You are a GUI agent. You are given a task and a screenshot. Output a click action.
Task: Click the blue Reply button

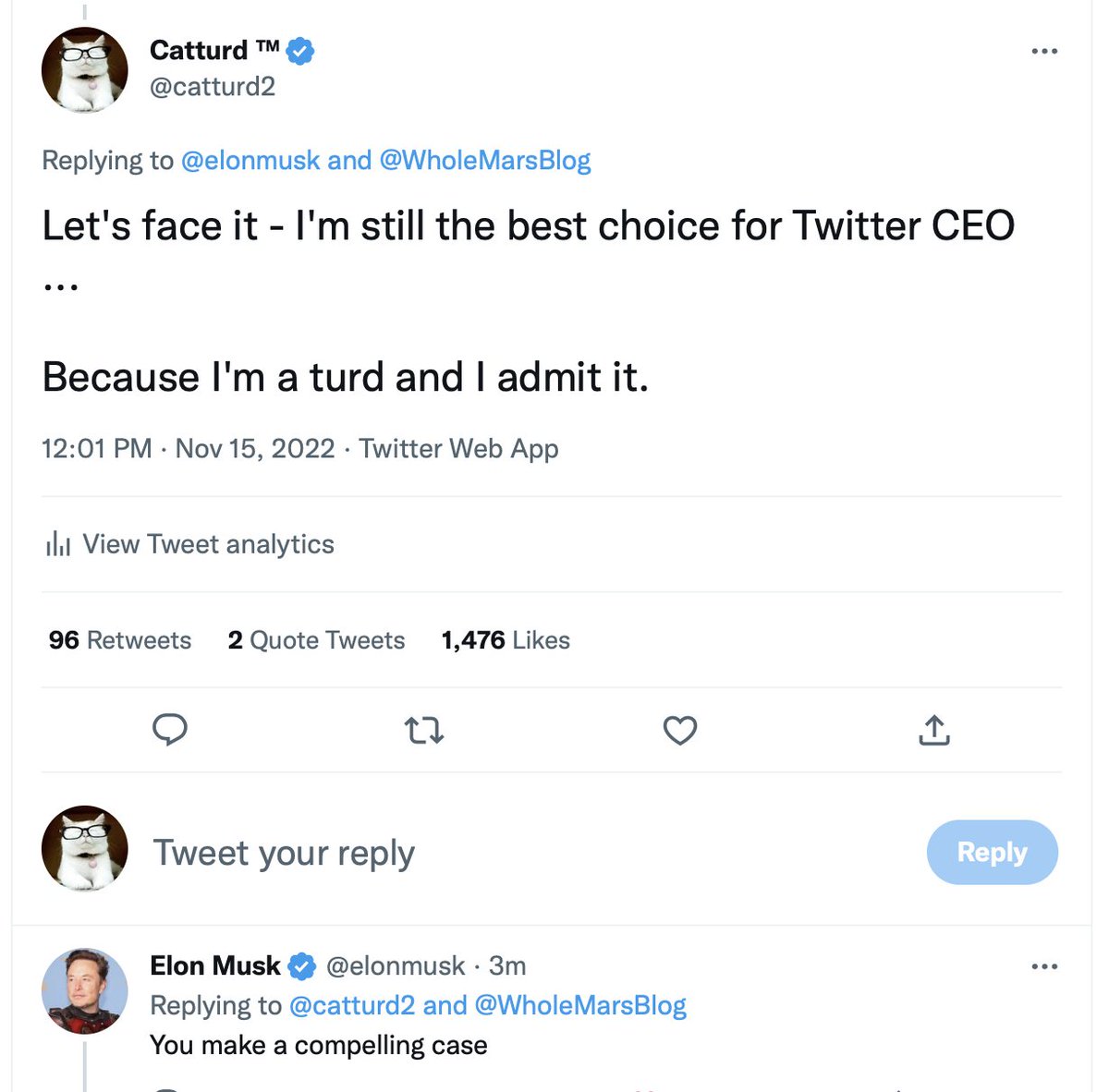(992, 852)
